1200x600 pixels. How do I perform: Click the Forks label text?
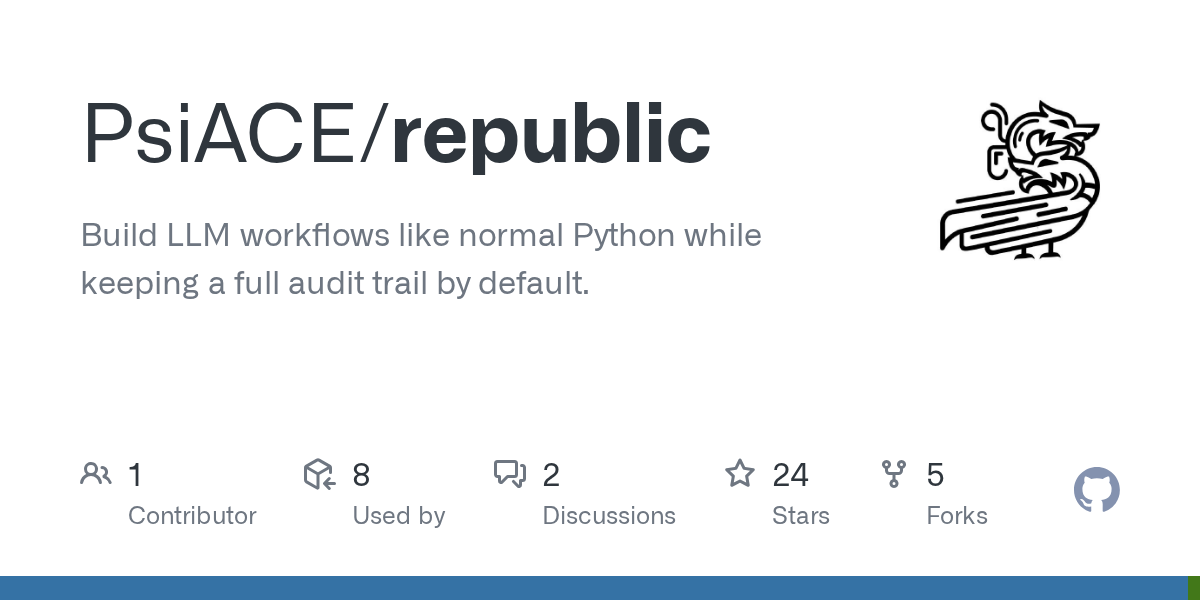(x=957, y=516)
